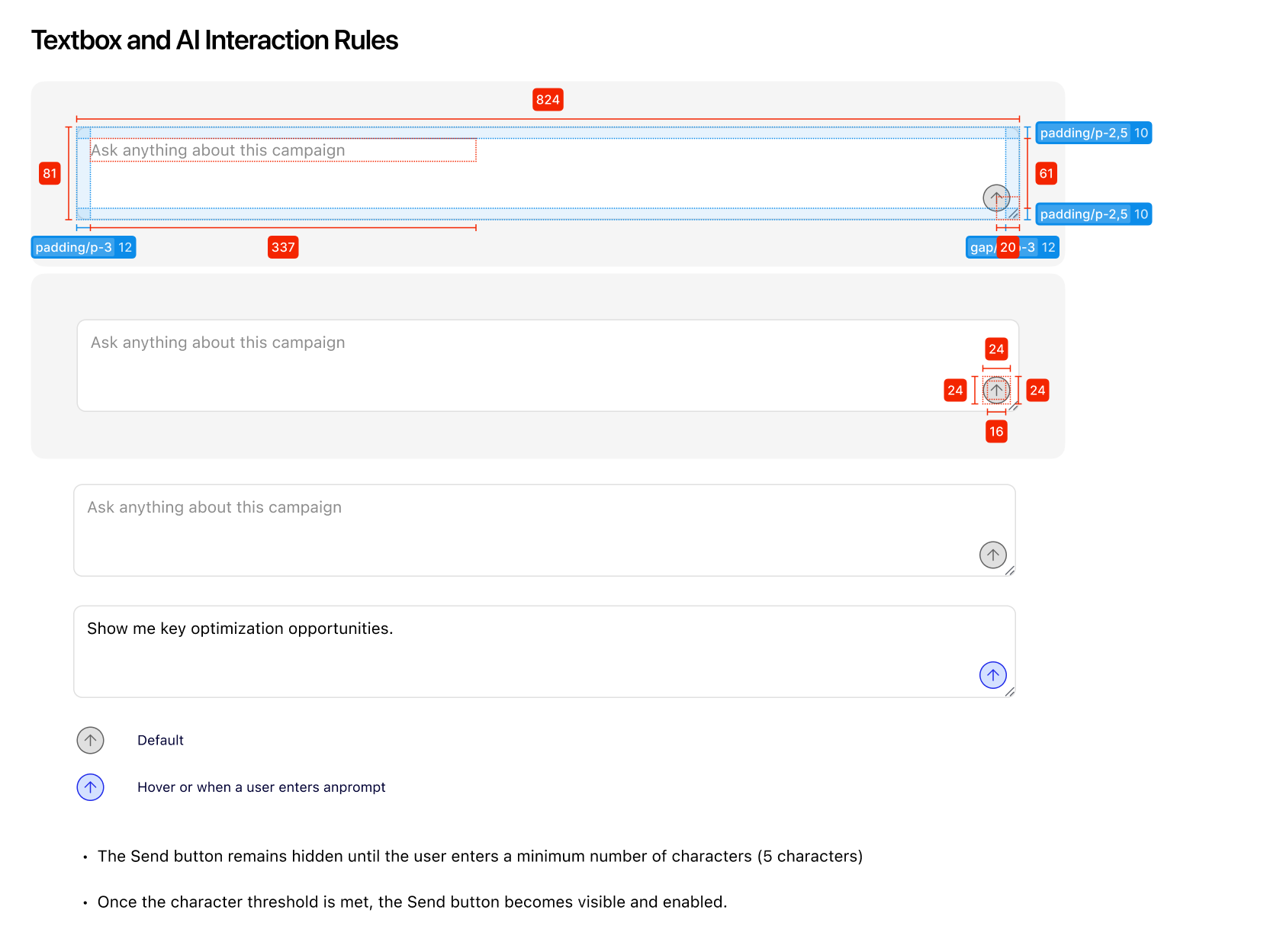Click the 16 spacing badge under the Send button
The width and height of the screenshot is (1267, 952).
click(996, 431)
